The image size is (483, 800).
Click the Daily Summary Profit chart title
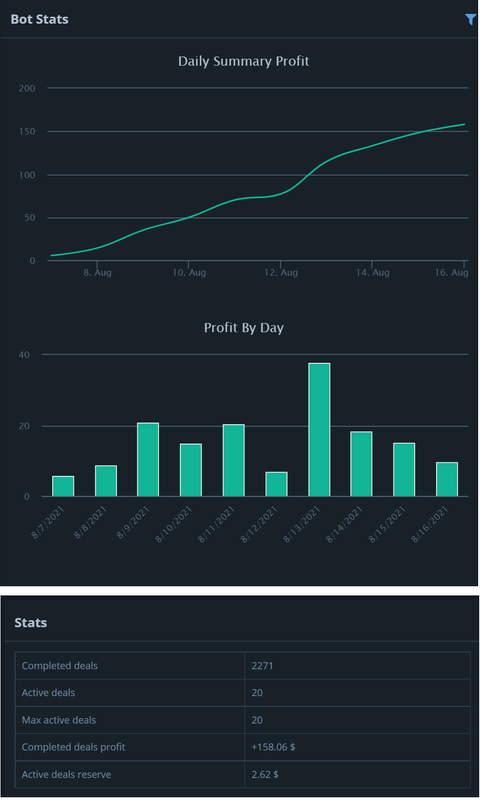(243, 61)
